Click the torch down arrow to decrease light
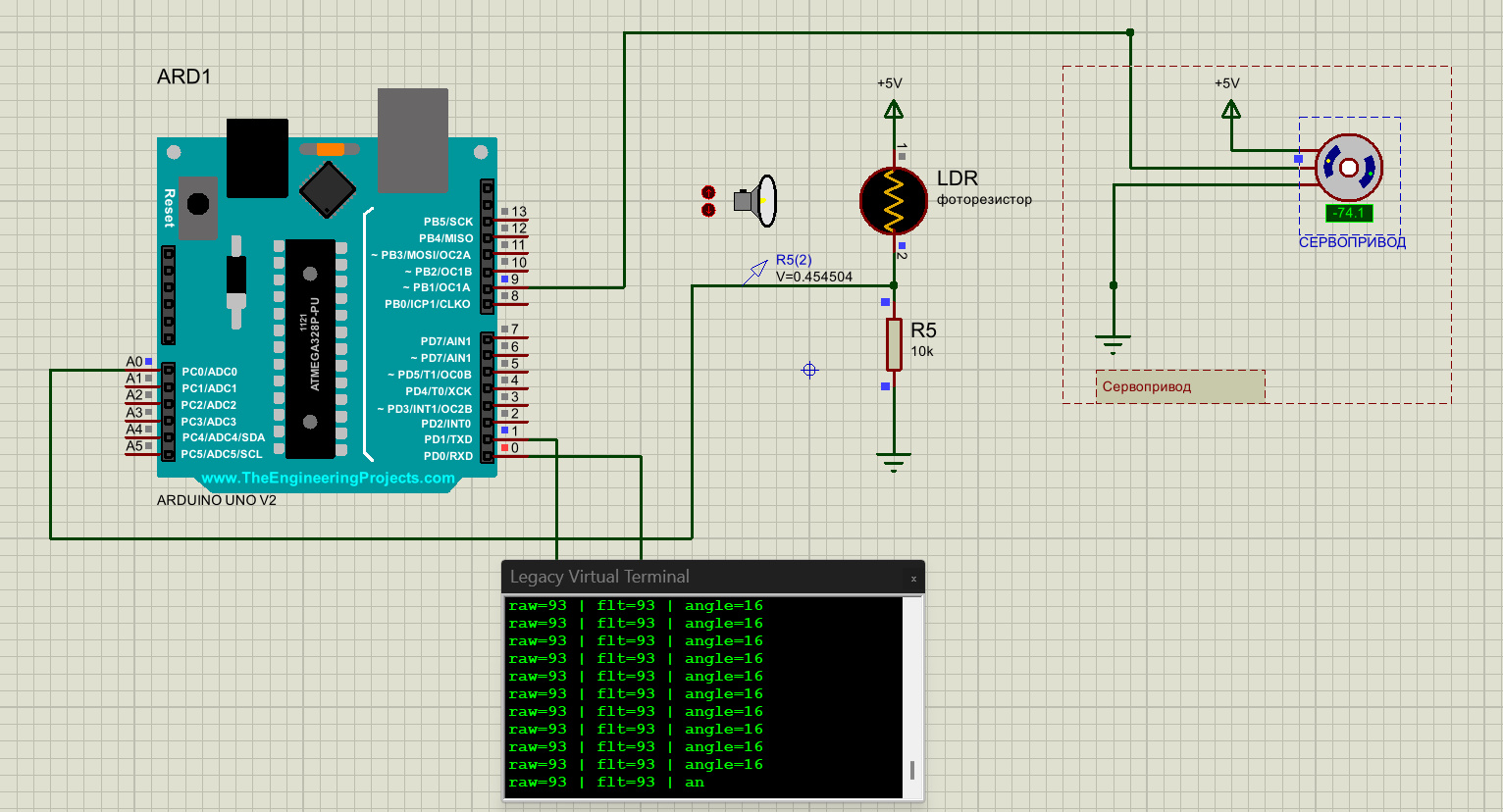Screen dimensions: 1503x812 708,210
